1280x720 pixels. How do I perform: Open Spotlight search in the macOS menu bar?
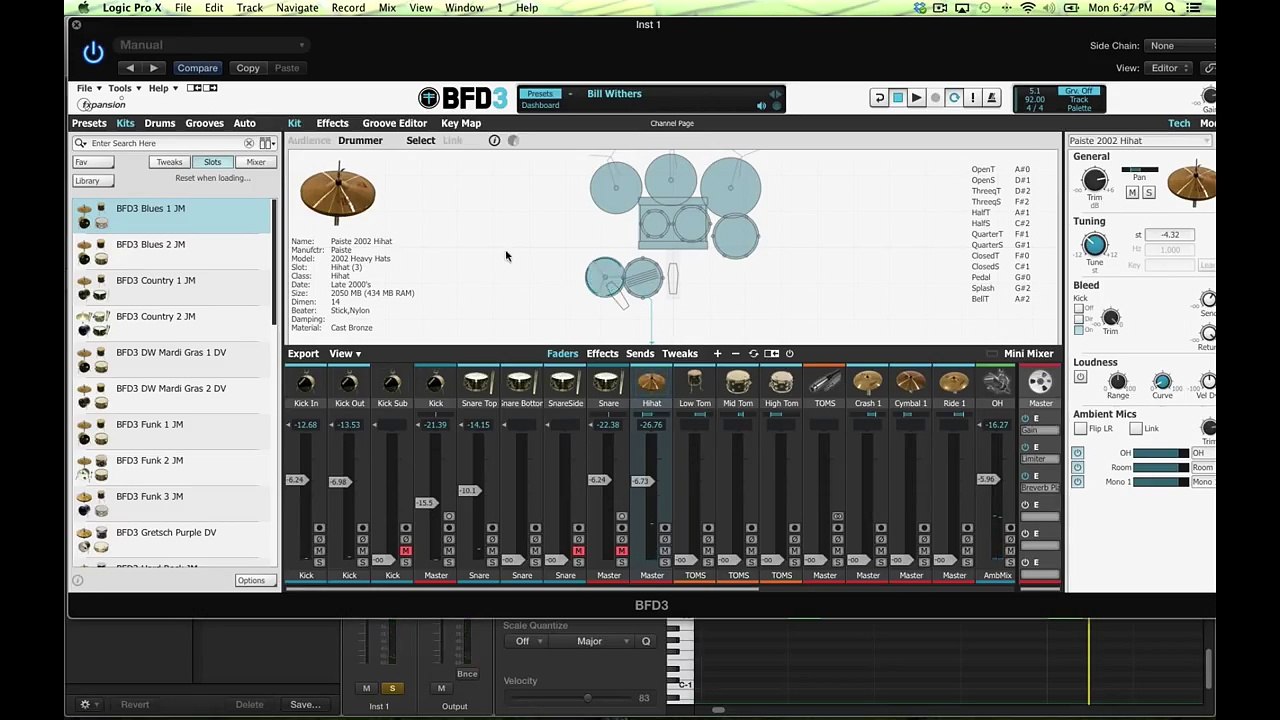pos(1170,8)
